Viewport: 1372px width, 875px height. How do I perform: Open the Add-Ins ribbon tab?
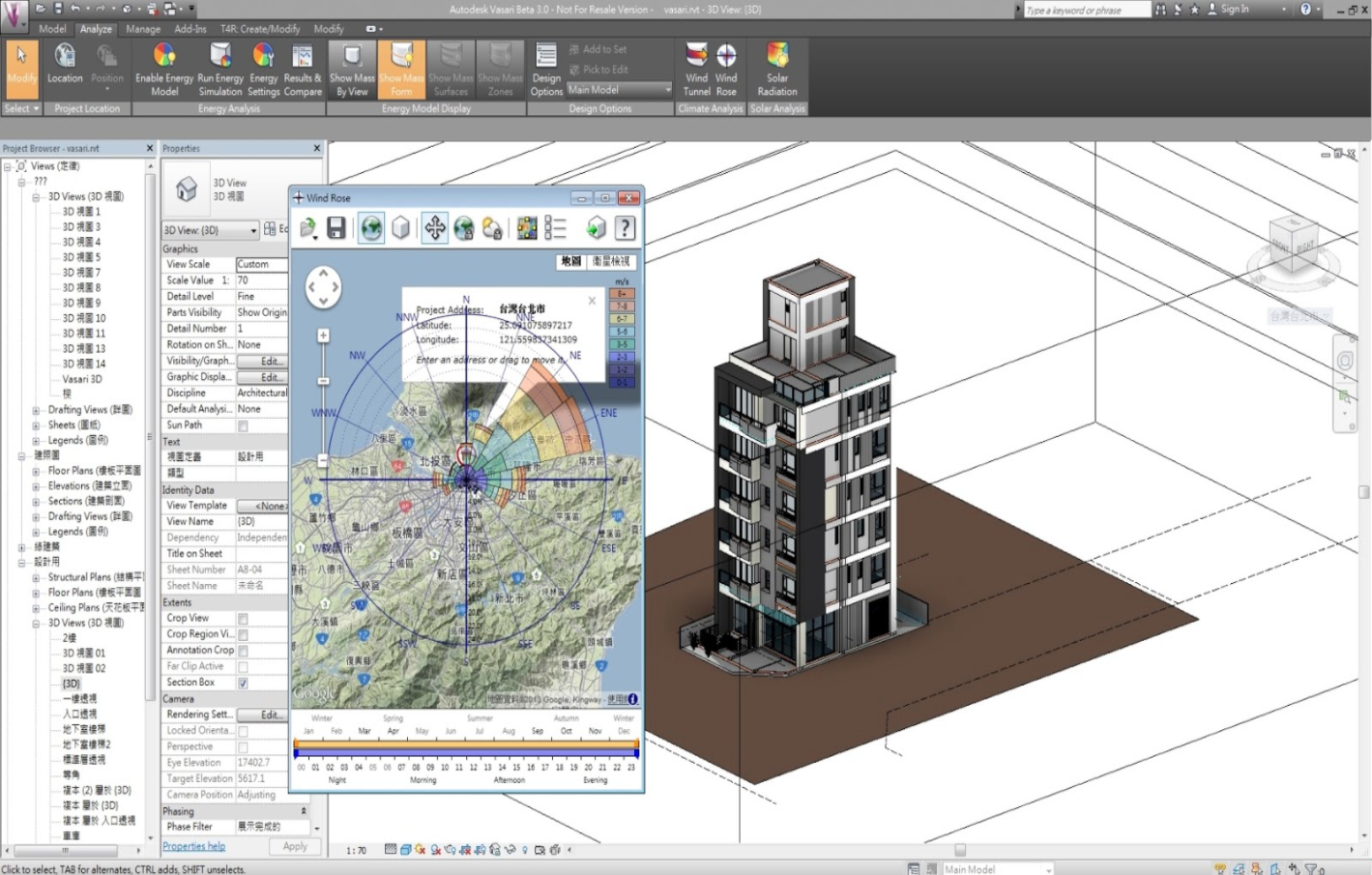(190, 29)
